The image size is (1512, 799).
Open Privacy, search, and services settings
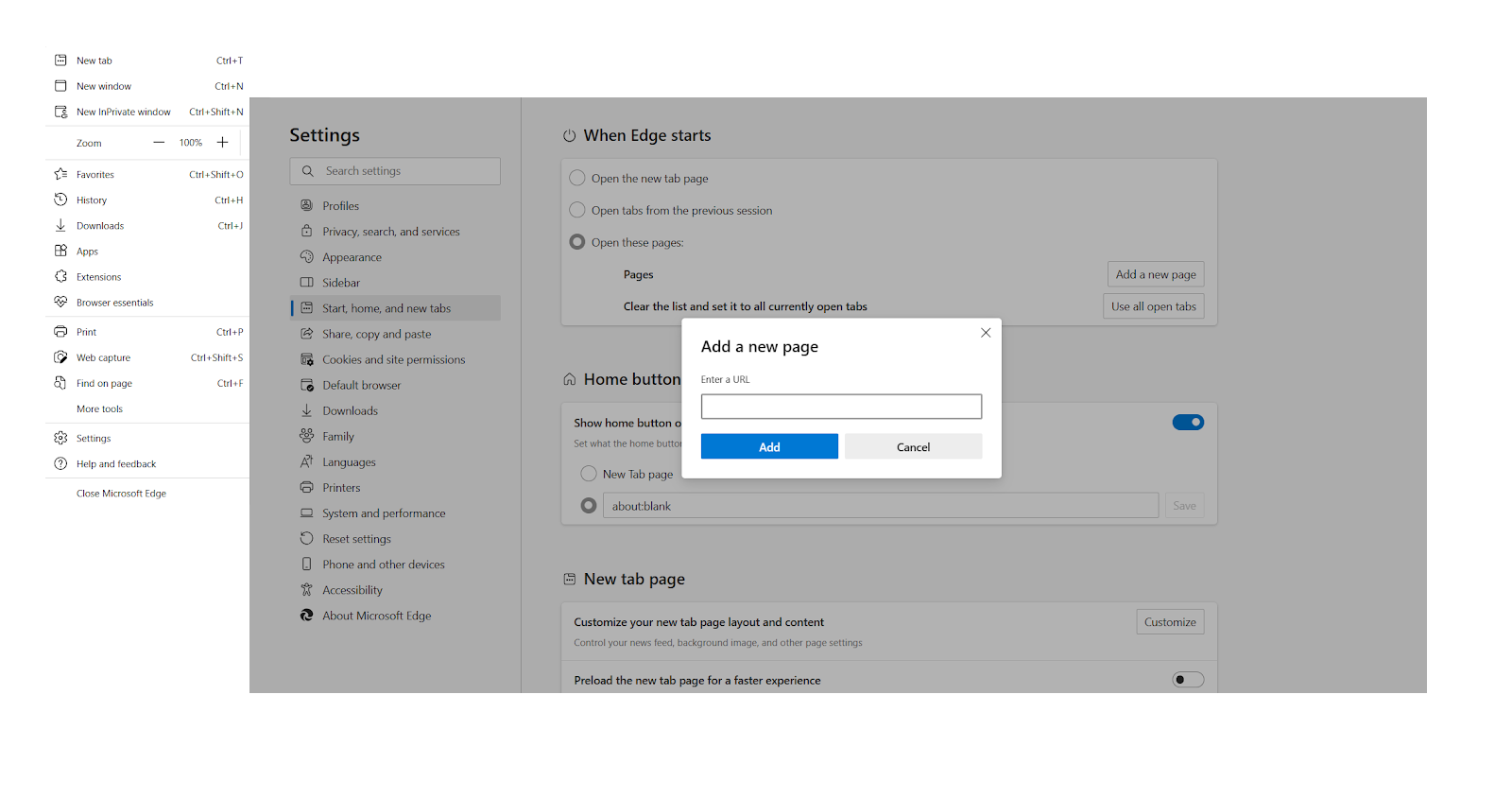tap(390, 232)
